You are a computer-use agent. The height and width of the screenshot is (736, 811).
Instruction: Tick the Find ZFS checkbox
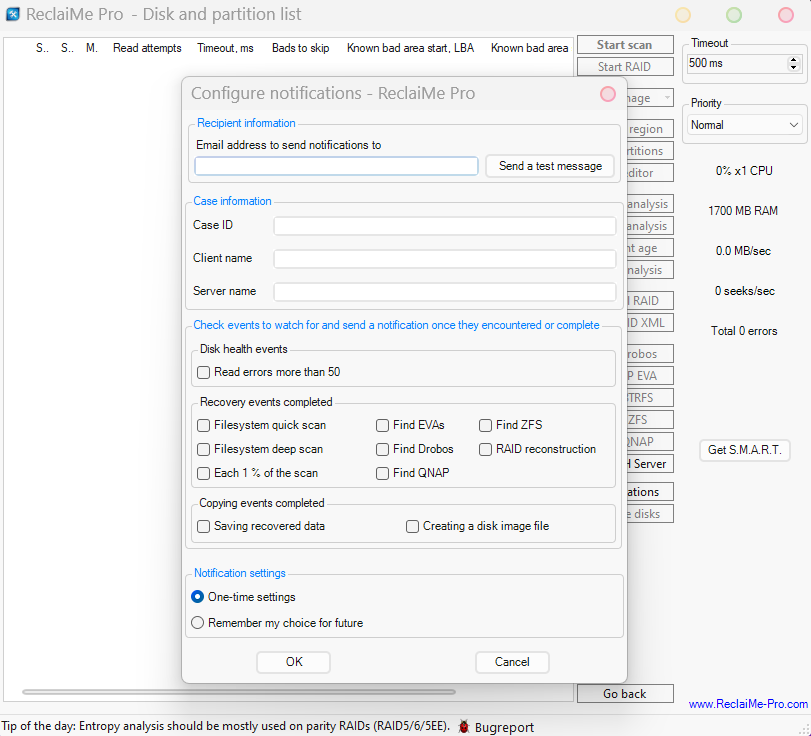pos(486,425)
